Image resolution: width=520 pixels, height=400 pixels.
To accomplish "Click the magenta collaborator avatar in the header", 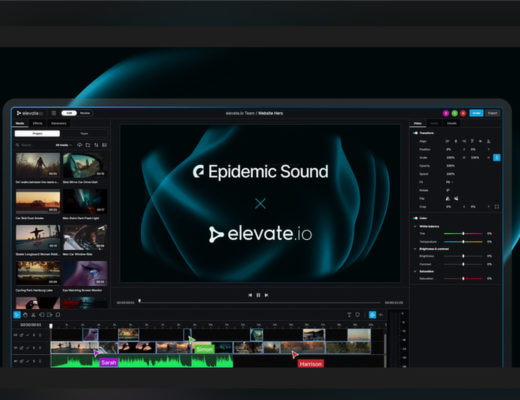I will click(446, 113).
